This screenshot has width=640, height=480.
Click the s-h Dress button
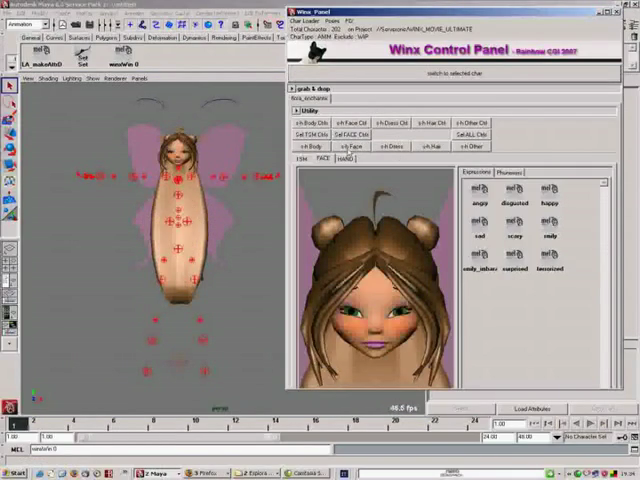pyautogui.click(x=391, y=147)
